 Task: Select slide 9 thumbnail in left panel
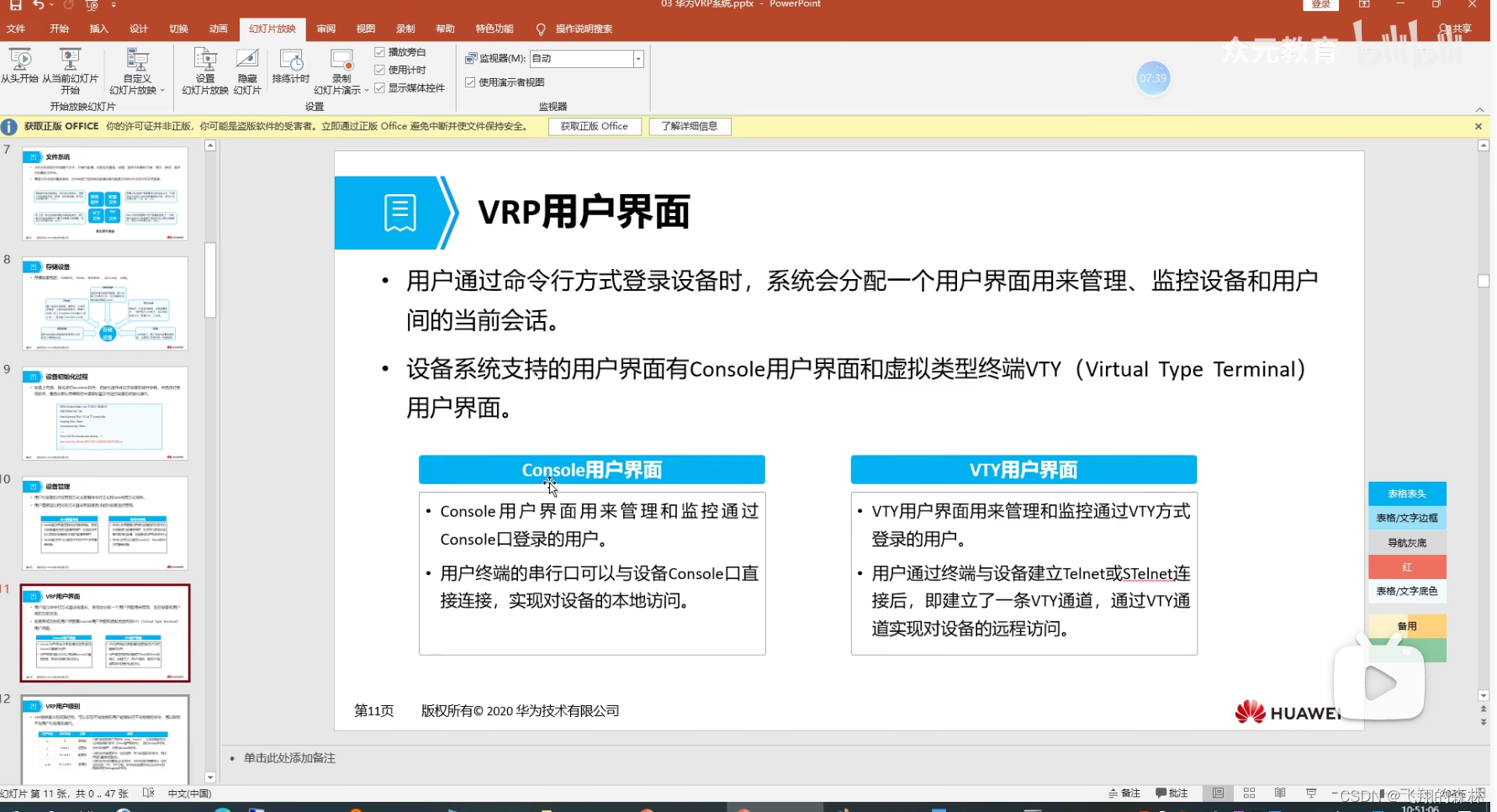(x=104, y=414)
